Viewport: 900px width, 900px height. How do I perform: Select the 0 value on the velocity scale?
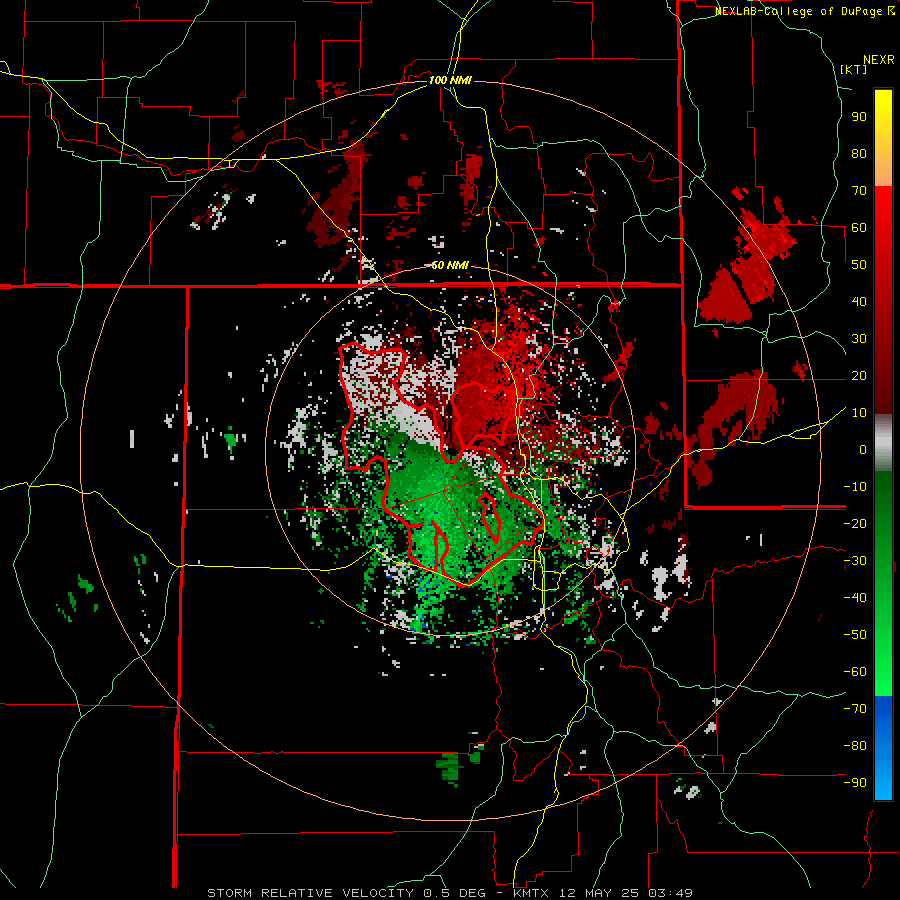click(863, 450)
